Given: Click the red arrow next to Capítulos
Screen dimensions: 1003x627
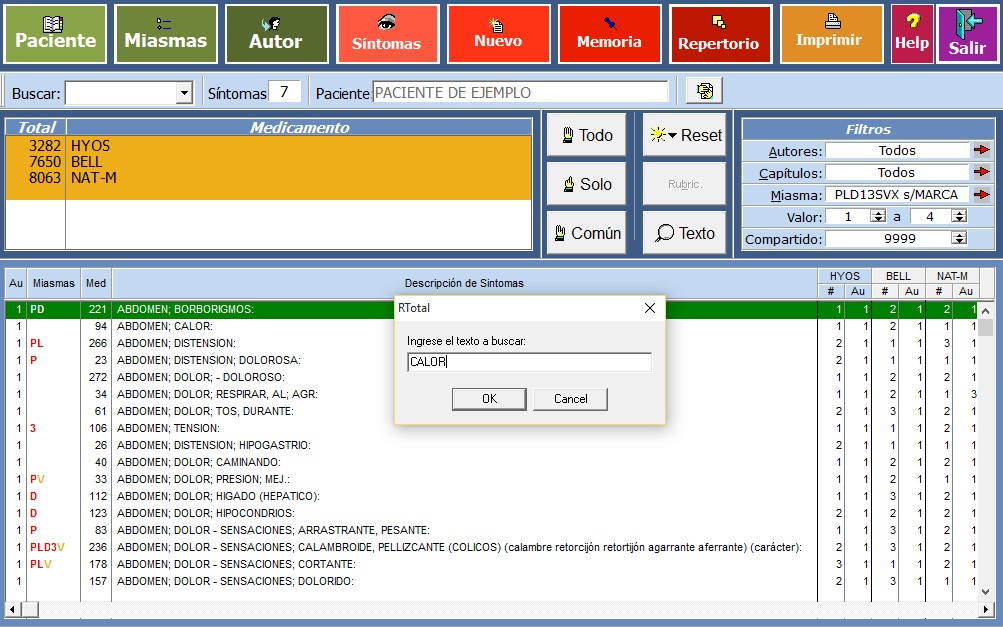Looking at the screenshot, I should tap(981, 172).
